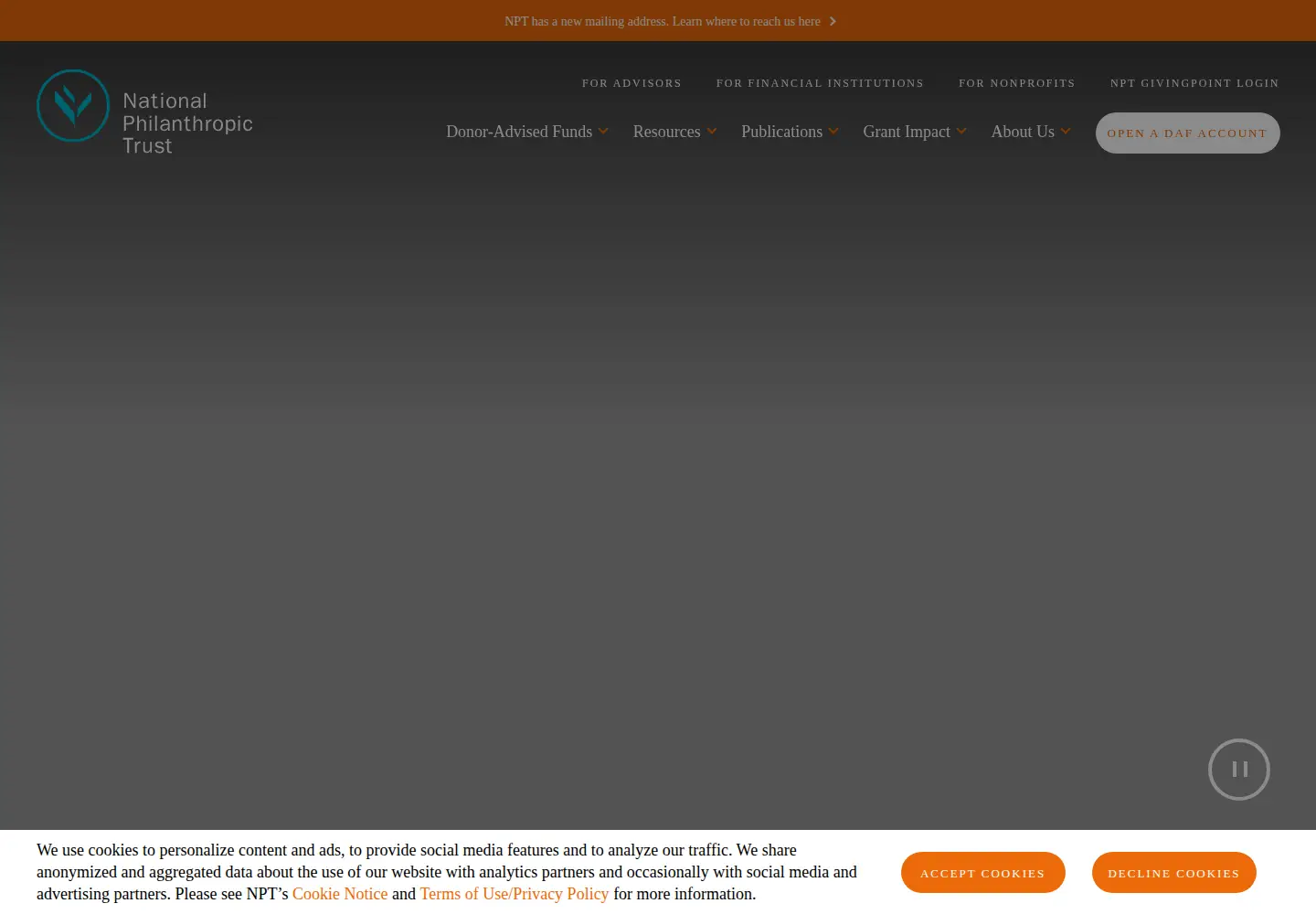Accept cookies in the cookie banner
Viewport: 1316px width, 914px height.
982,873
